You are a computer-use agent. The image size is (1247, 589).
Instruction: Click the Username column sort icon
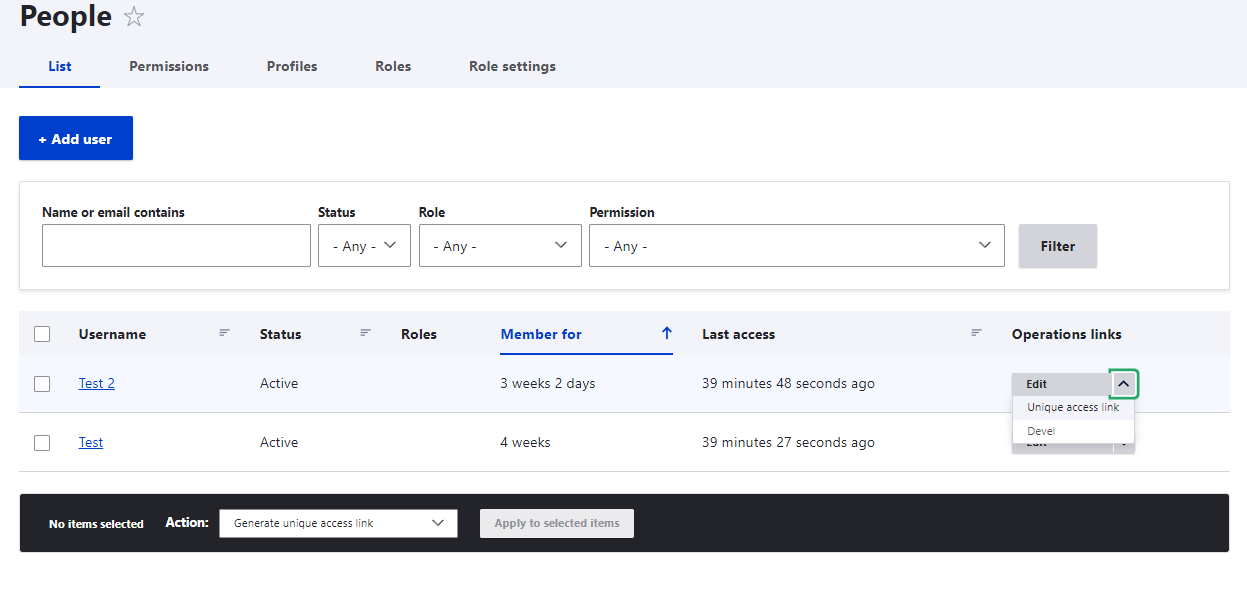click(225, 333)
